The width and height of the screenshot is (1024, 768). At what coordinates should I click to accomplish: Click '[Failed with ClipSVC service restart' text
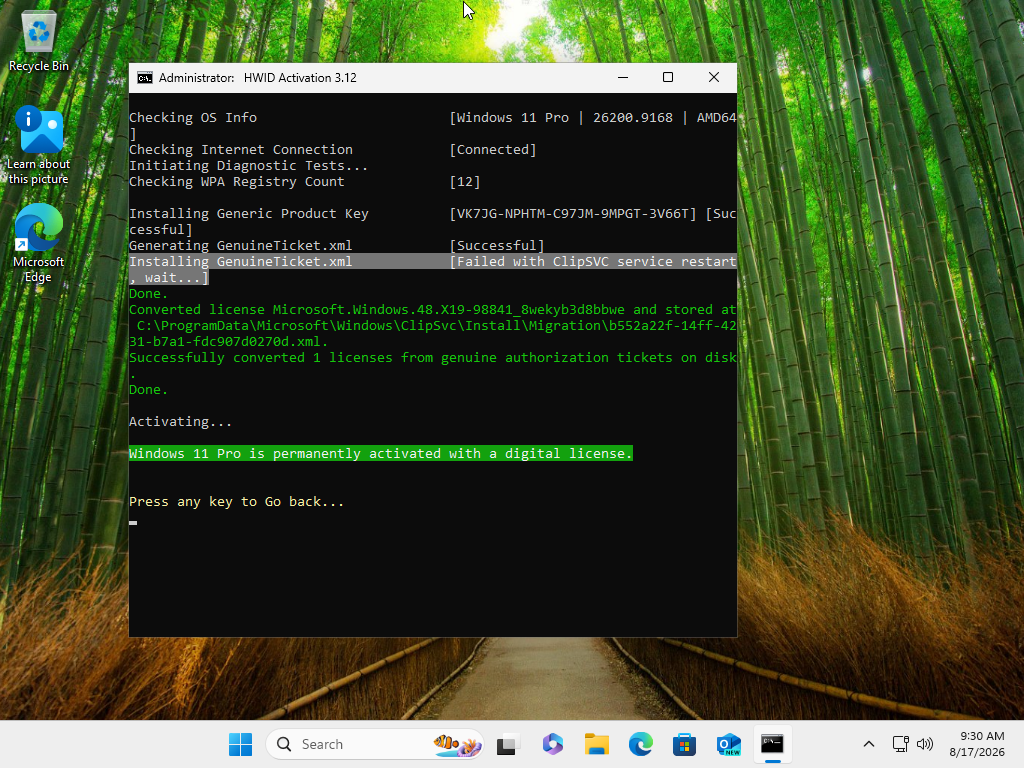[x=593, y=261]
